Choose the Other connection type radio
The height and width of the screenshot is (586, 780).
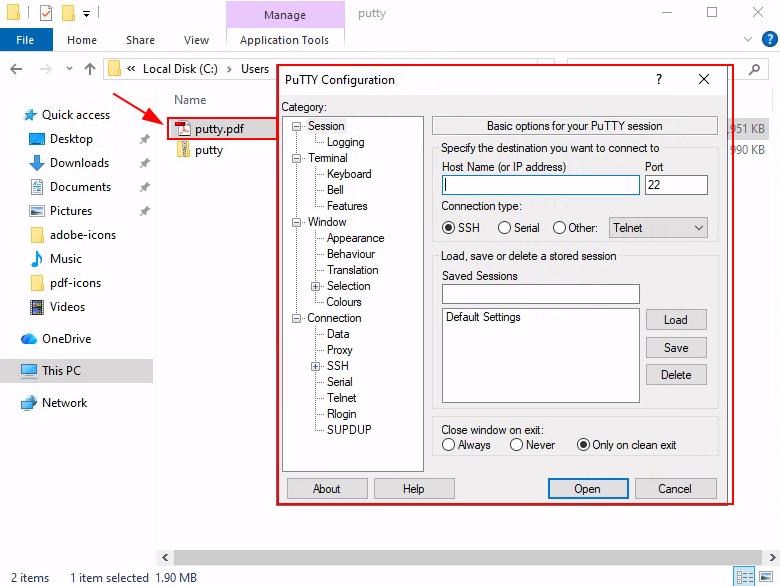(x=559, y=228)
